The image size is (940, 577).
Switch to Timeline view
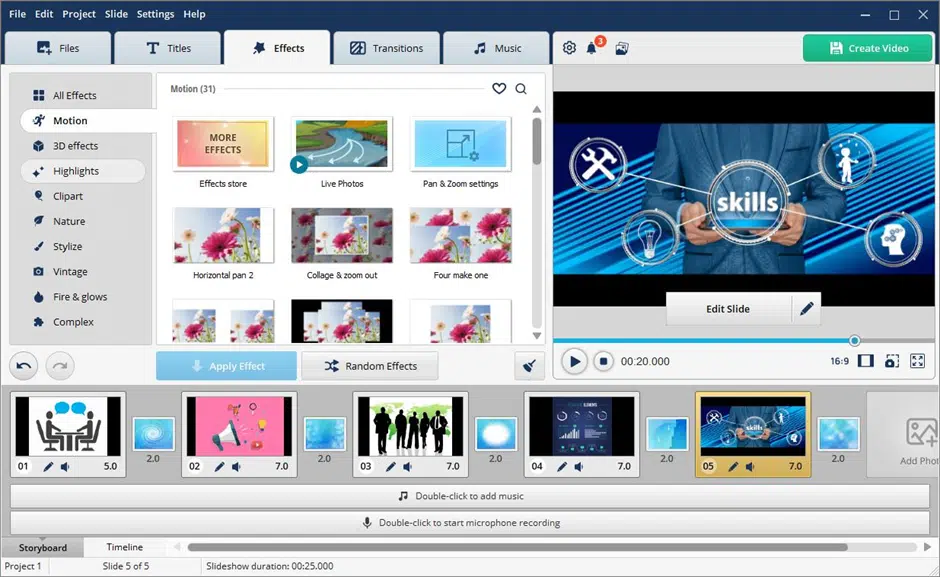(x=125, y=547)
